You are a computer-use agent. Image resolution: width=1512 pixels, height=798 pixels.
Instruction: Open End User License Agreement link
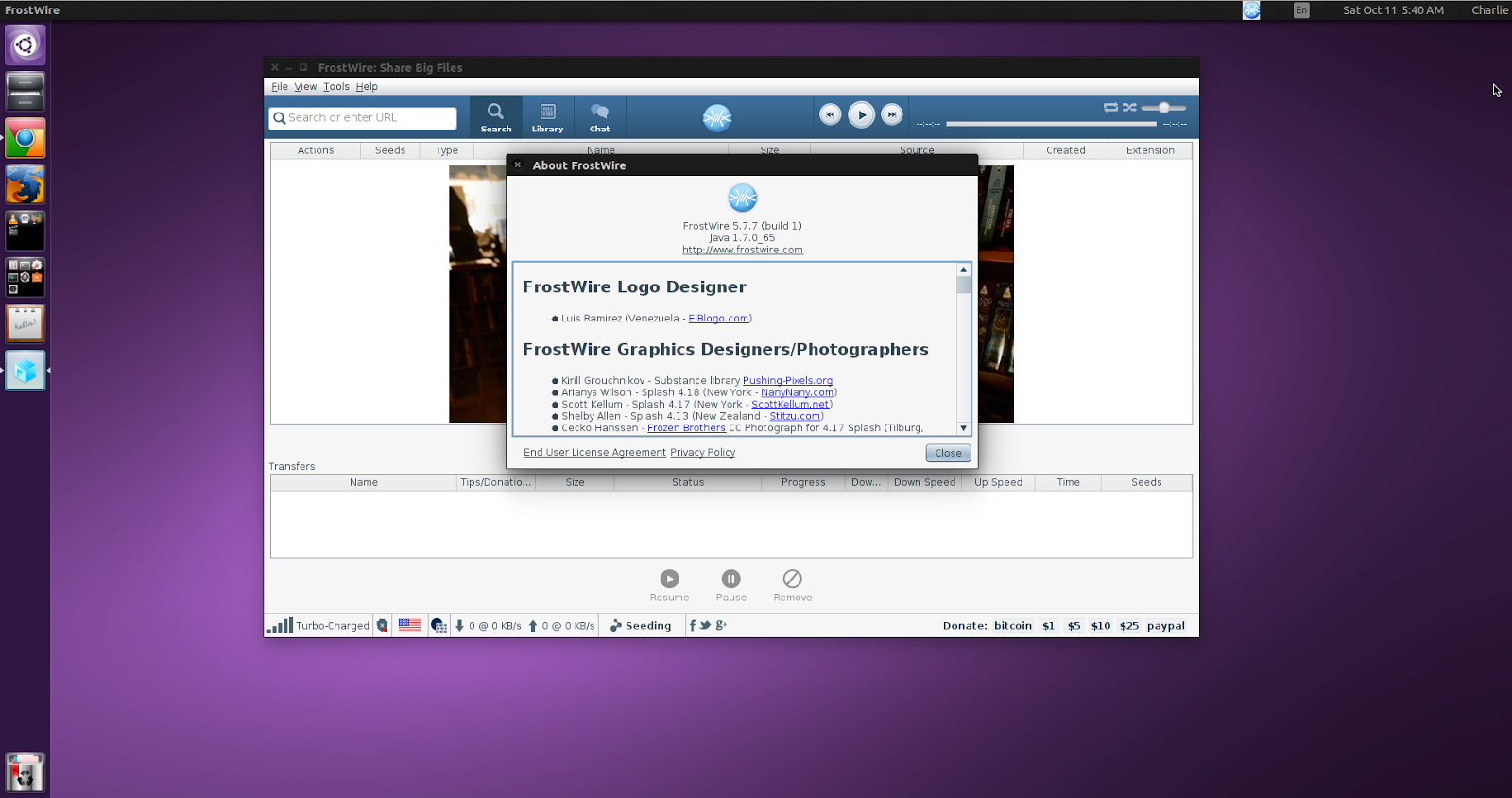[x=594, y=453]
